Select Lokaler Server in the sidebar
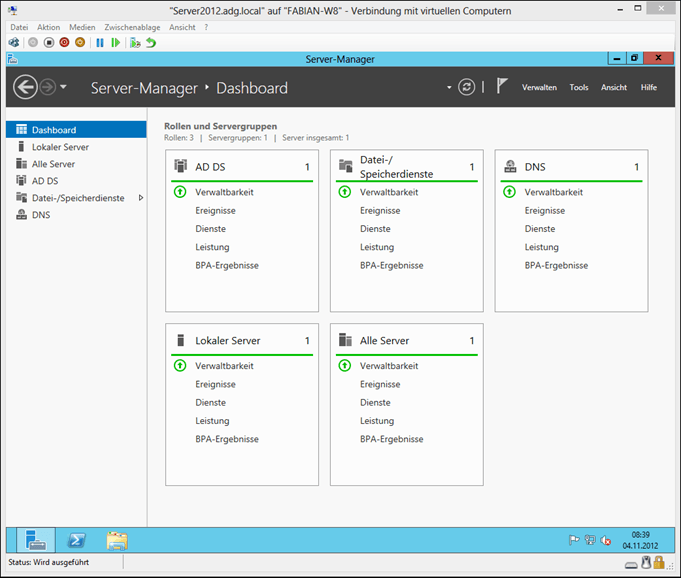 pos(76,147)
